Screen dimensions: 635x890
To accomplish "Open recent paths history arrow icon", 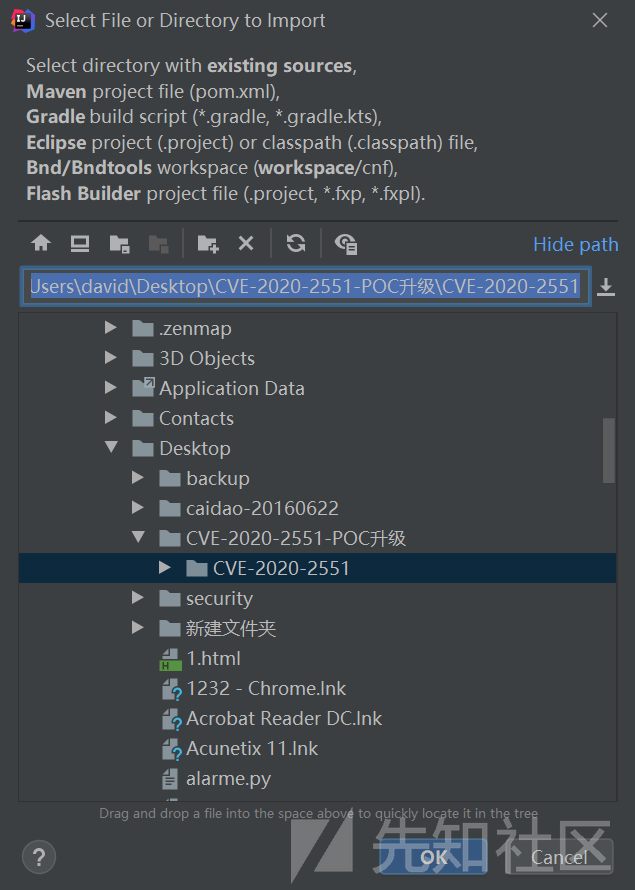I will pyautogui.click(x=606, y=287).
